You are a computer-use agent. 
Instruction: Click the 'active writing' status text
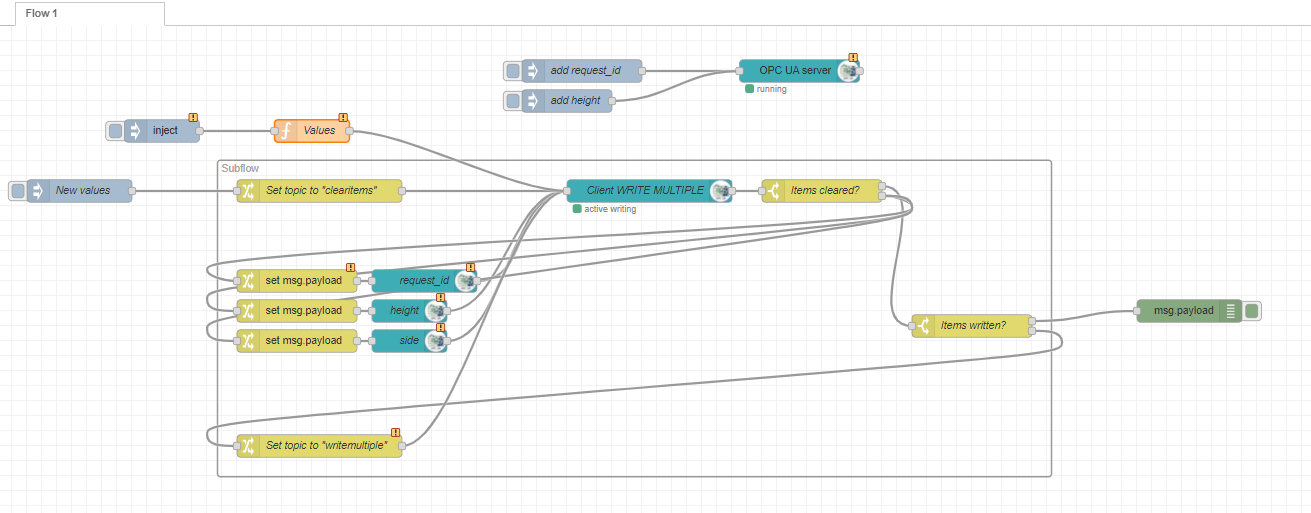[610, 209]
